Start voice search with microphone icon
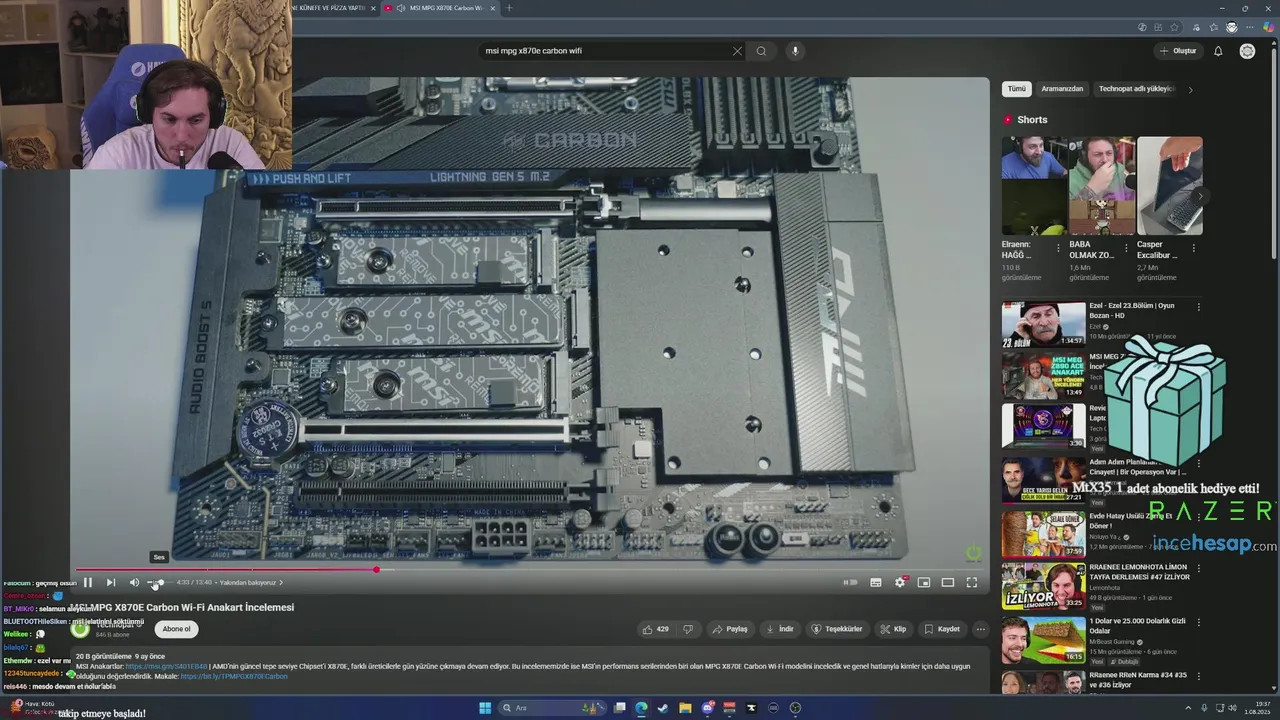This screenshot has width=1280, height=720. click(795, 51)
